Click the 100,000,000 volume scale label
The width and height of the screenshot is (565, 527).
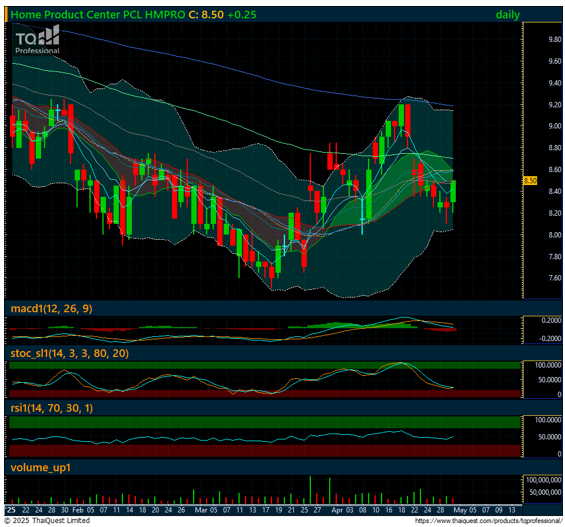coord(544,480)
